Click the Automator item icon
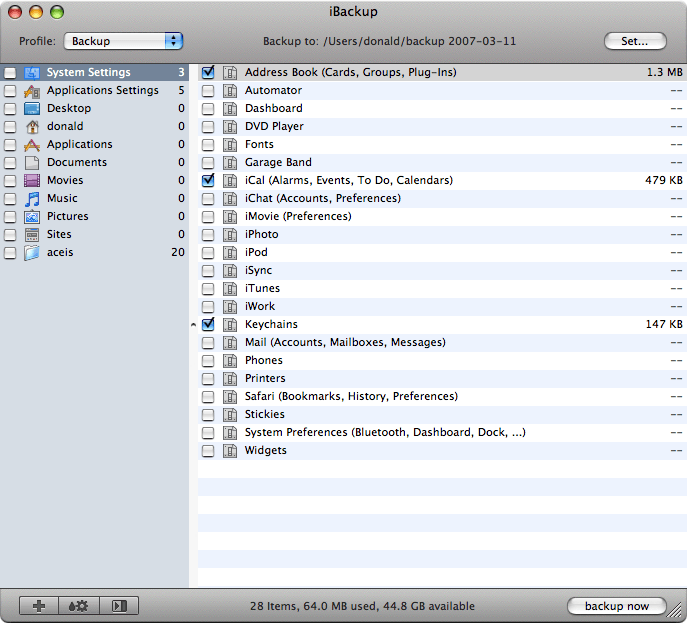 point(230,91)
